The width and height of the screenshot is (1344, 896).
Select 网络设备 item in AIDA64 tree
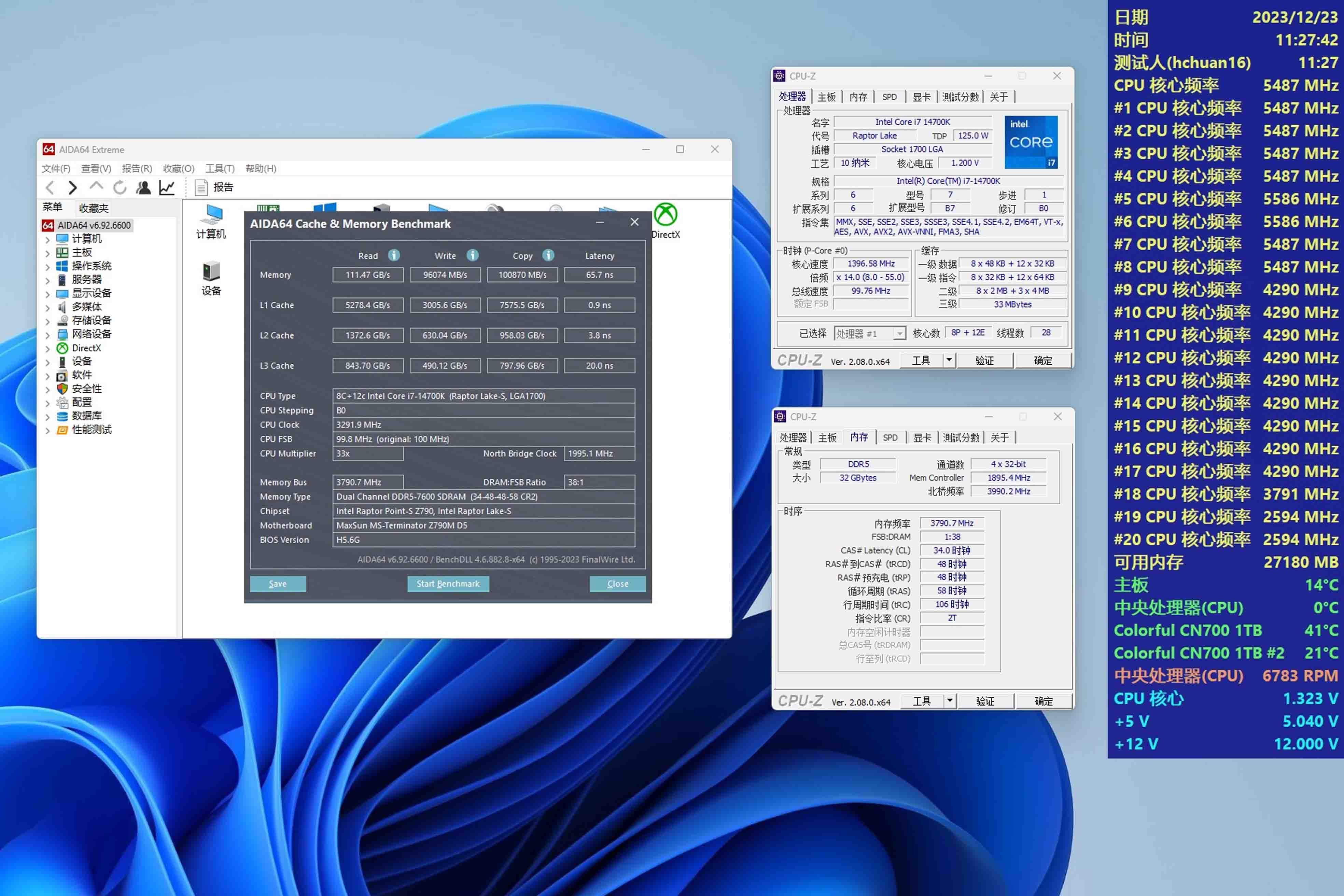click(92, 334)
